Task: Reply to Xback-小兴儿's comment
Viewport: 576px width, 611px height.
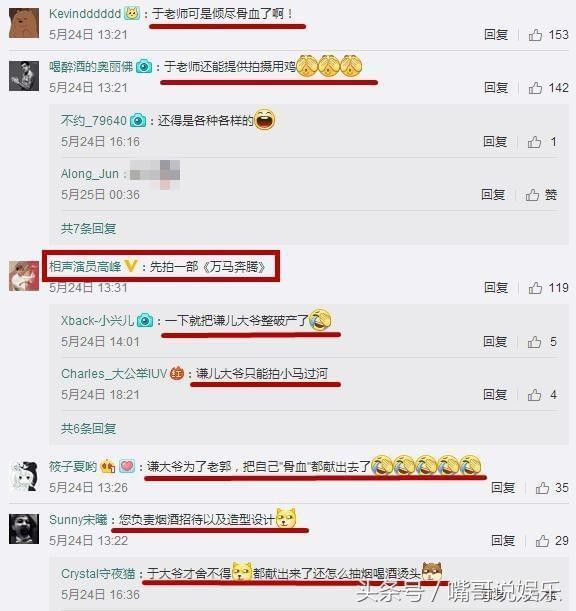Action: [x=495, y=342]
